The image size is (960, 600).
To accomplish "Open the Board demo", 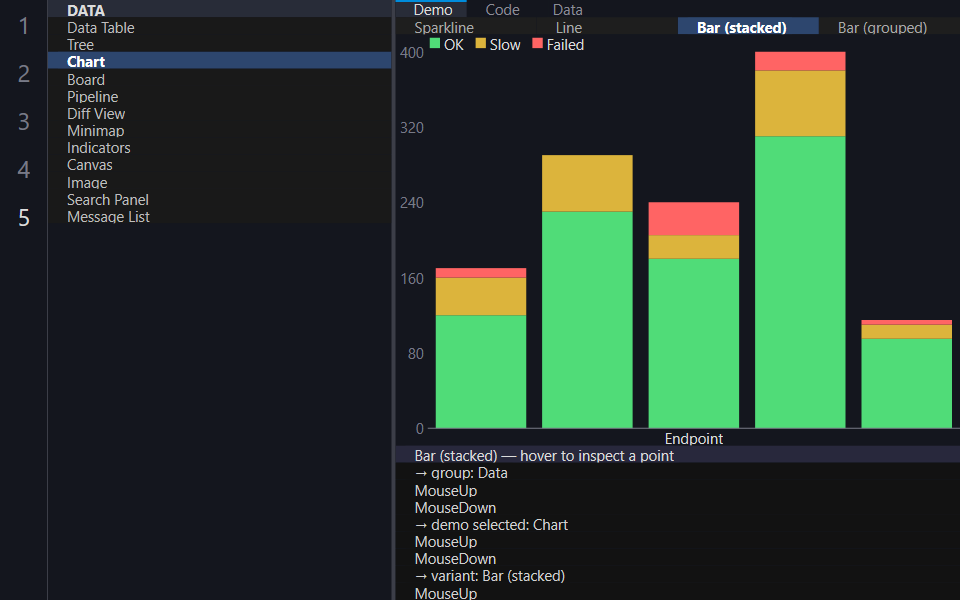I will (219, 79).
